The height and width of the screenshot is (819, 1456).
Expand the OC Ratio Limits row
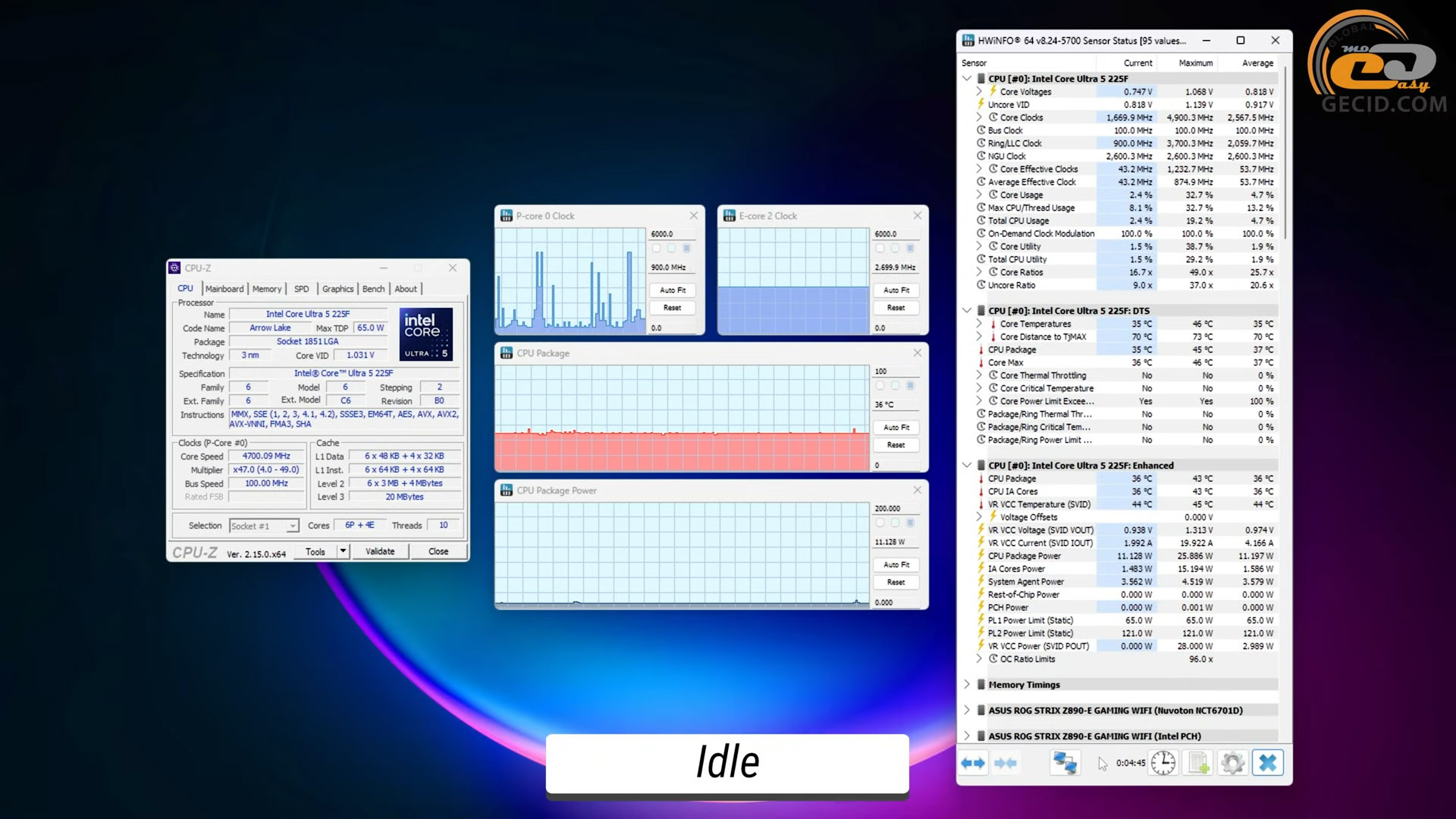click(979, 659)
